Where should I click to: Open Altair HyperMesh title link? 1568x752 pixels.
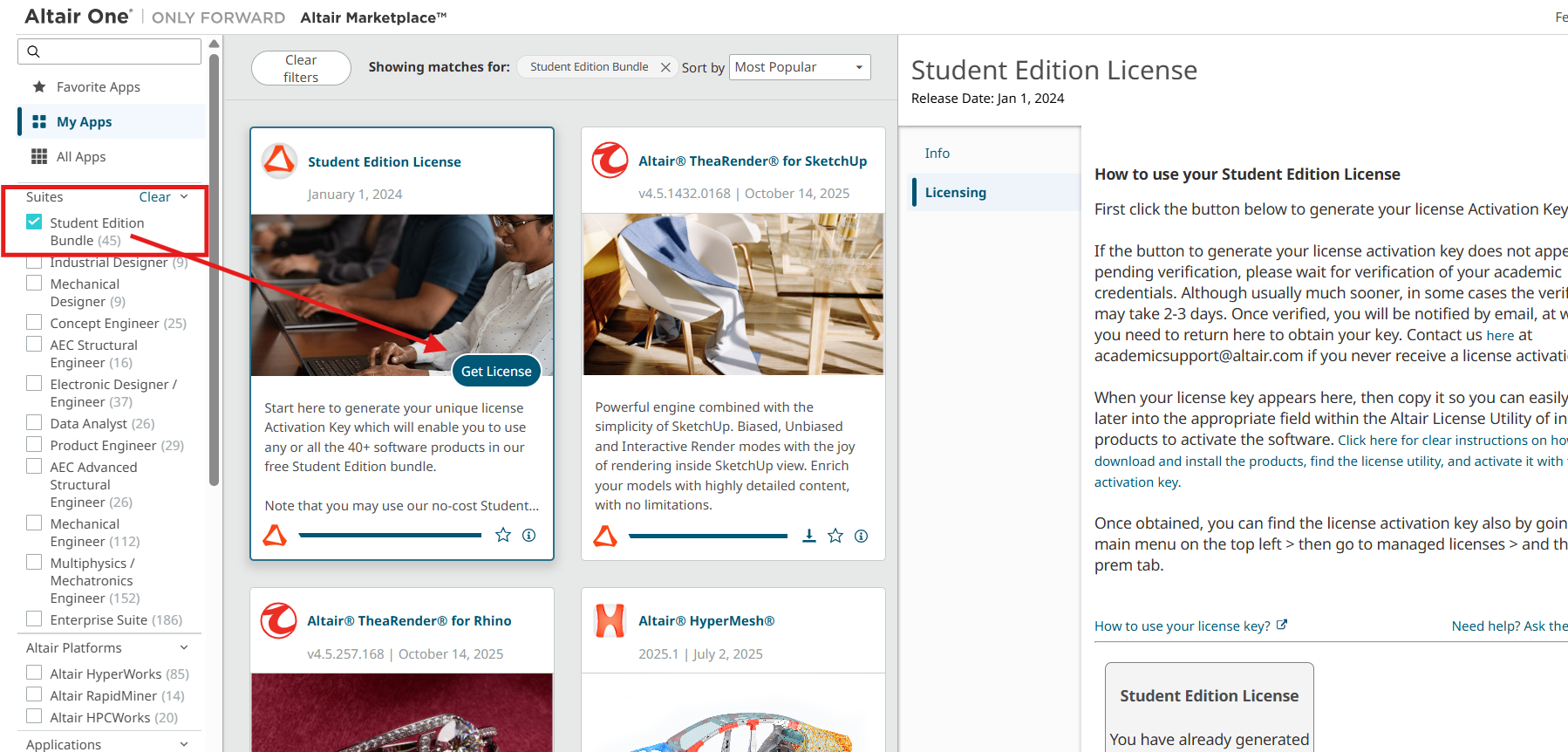[x=706, y=621]
